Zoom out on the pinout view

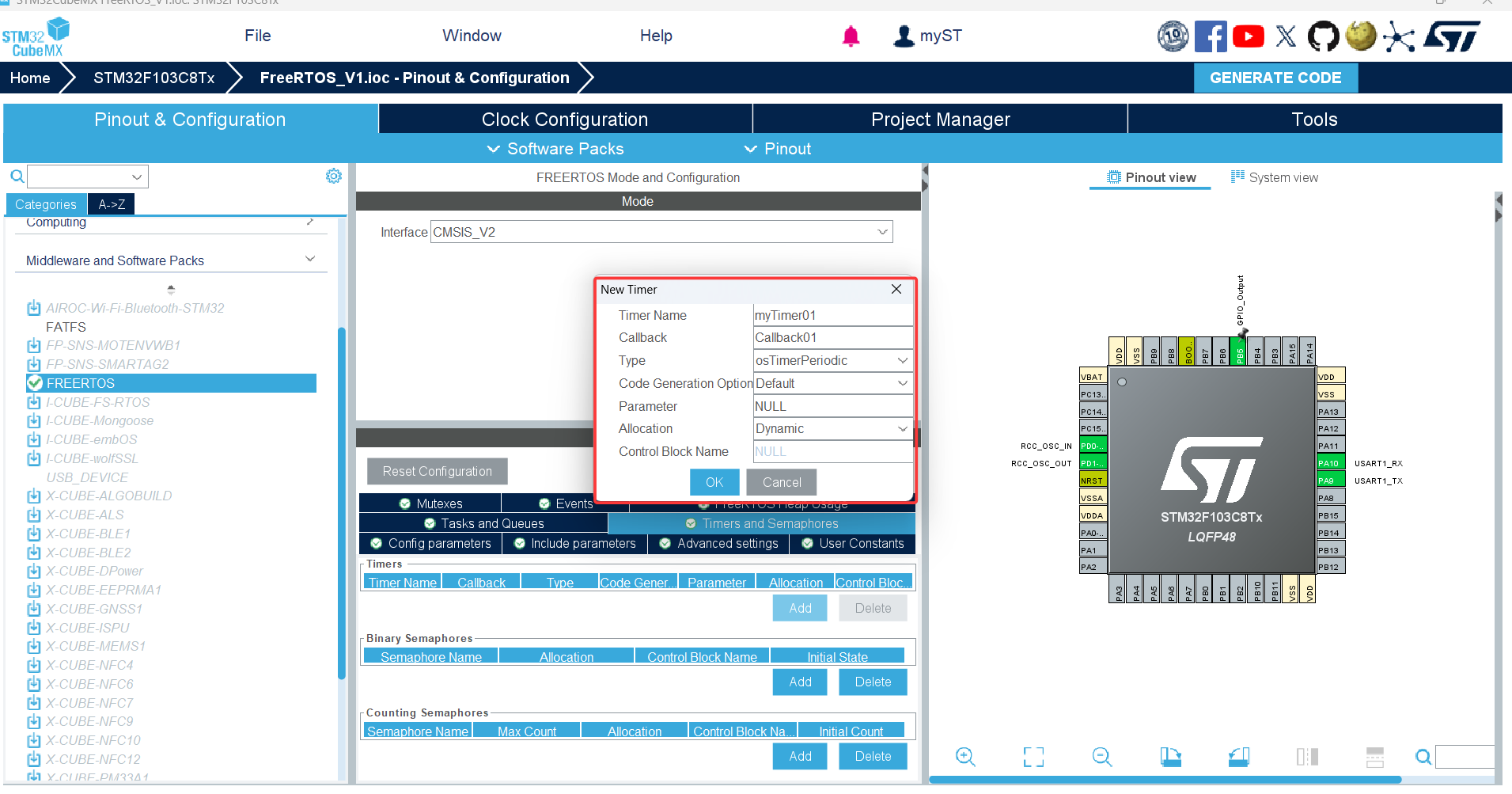click(1102, 757)
